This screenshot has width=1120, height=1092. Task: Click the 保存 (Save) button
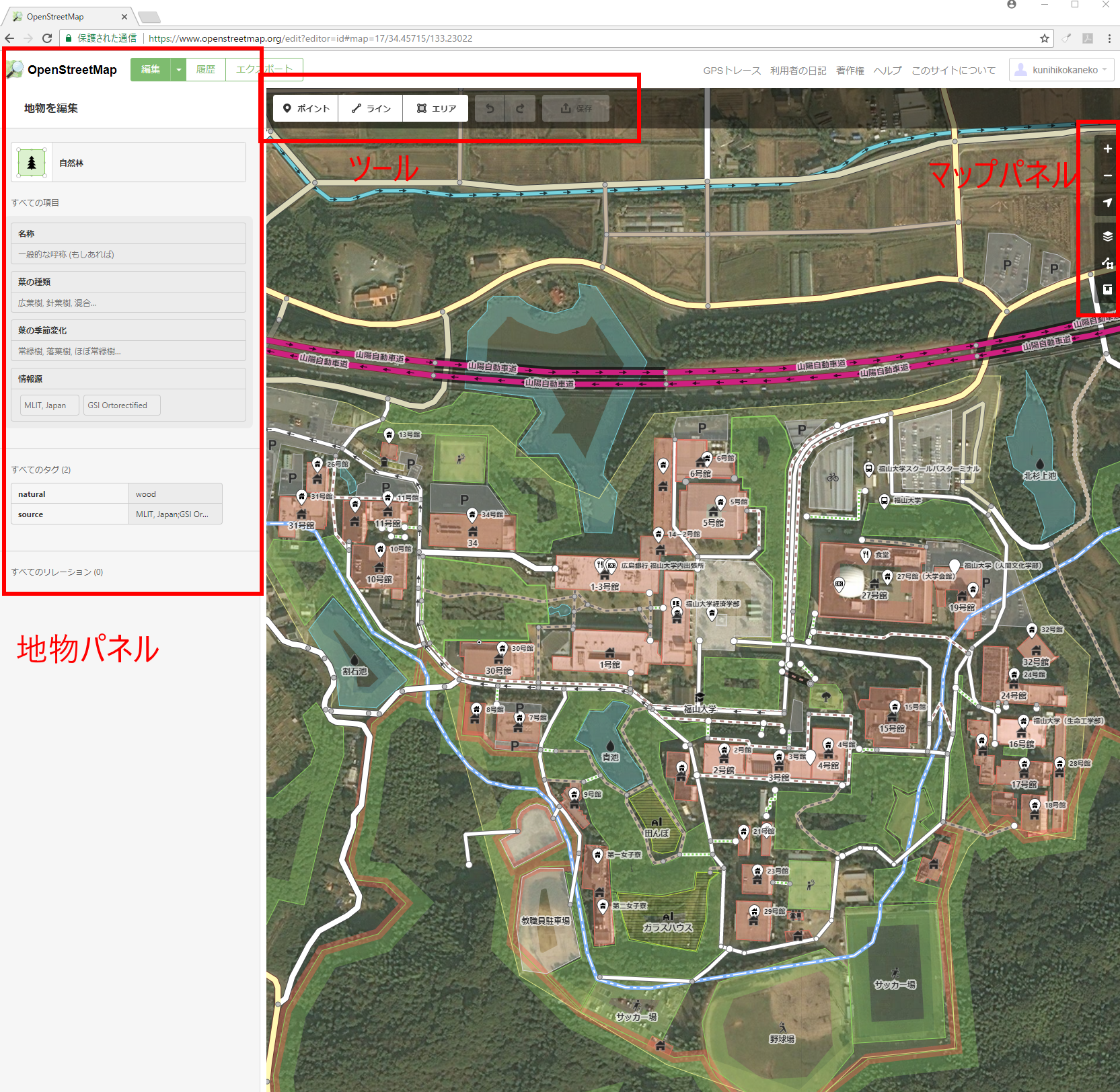pyautogui.click(x=576, y=108)
